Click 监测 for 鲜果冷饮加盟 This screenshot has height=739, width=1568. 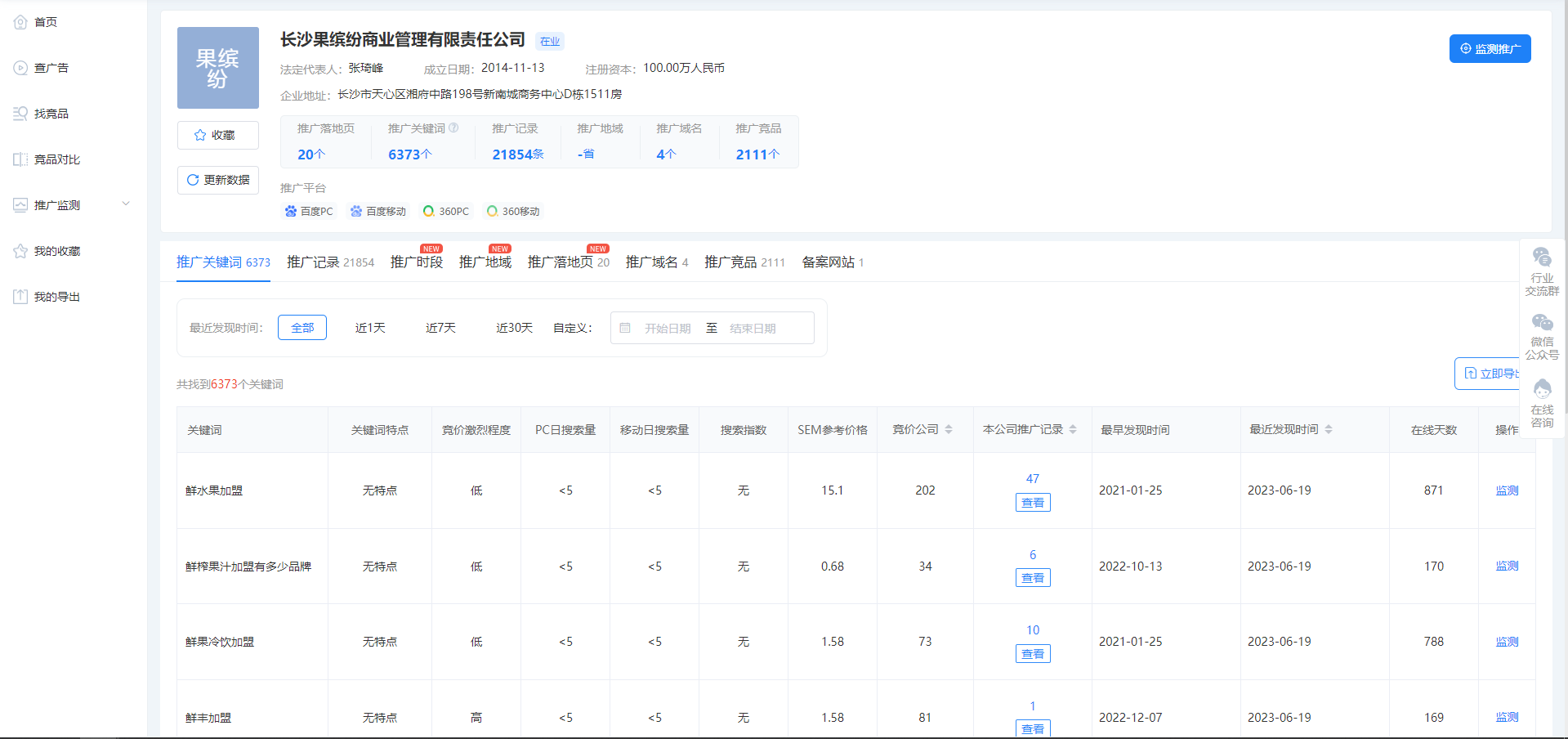(1507, 642)
